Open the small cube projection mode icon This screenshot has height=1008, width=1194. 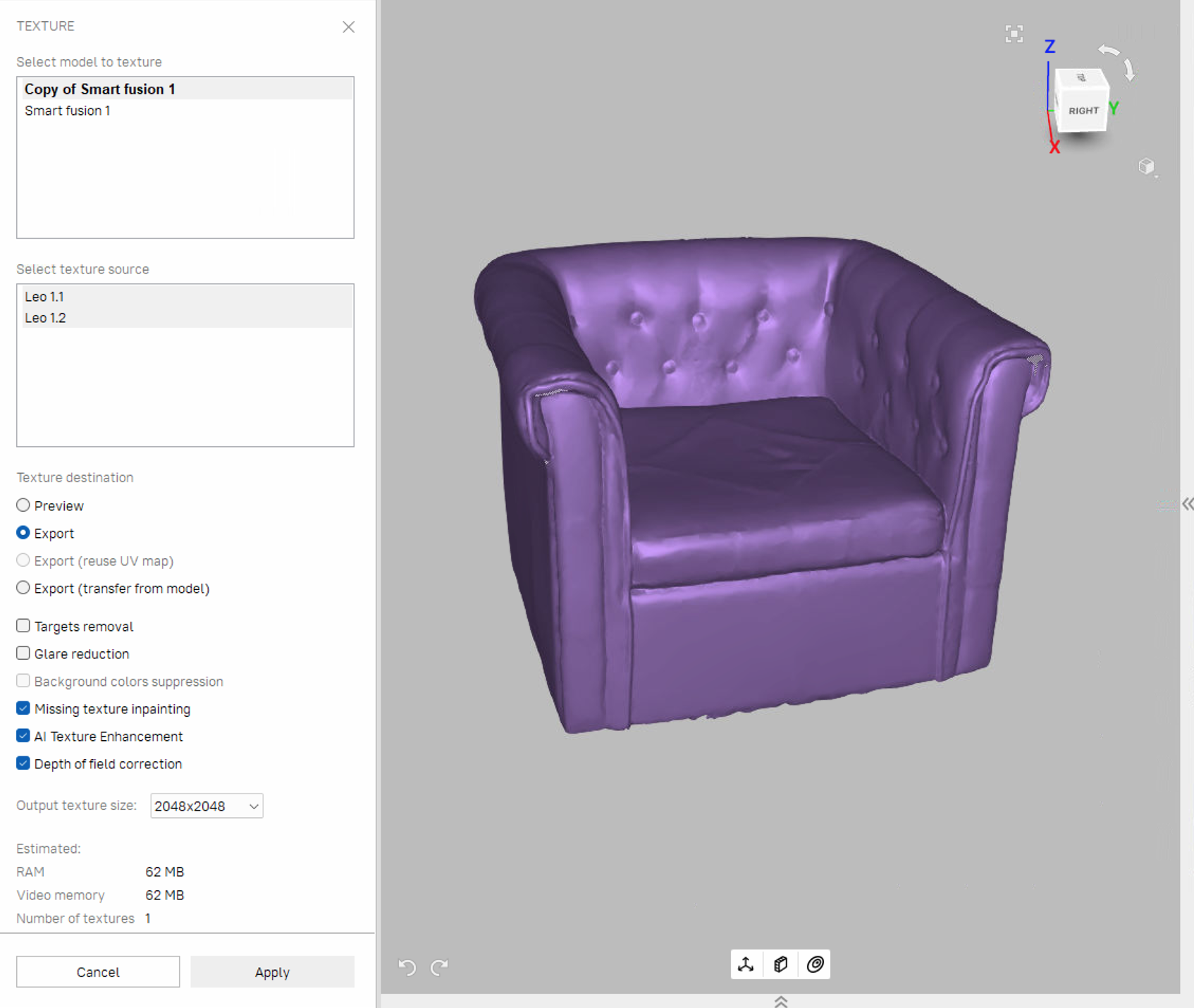(1147, 166)
